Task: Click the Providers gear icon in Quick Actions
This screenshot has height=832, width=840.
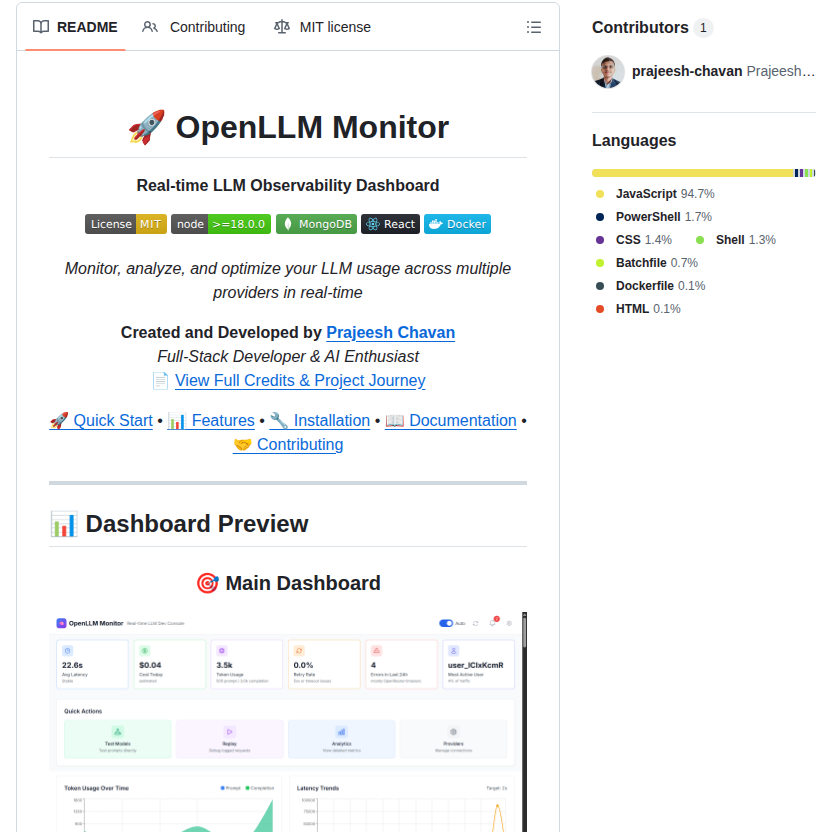Action: click(x=452, y=730)
